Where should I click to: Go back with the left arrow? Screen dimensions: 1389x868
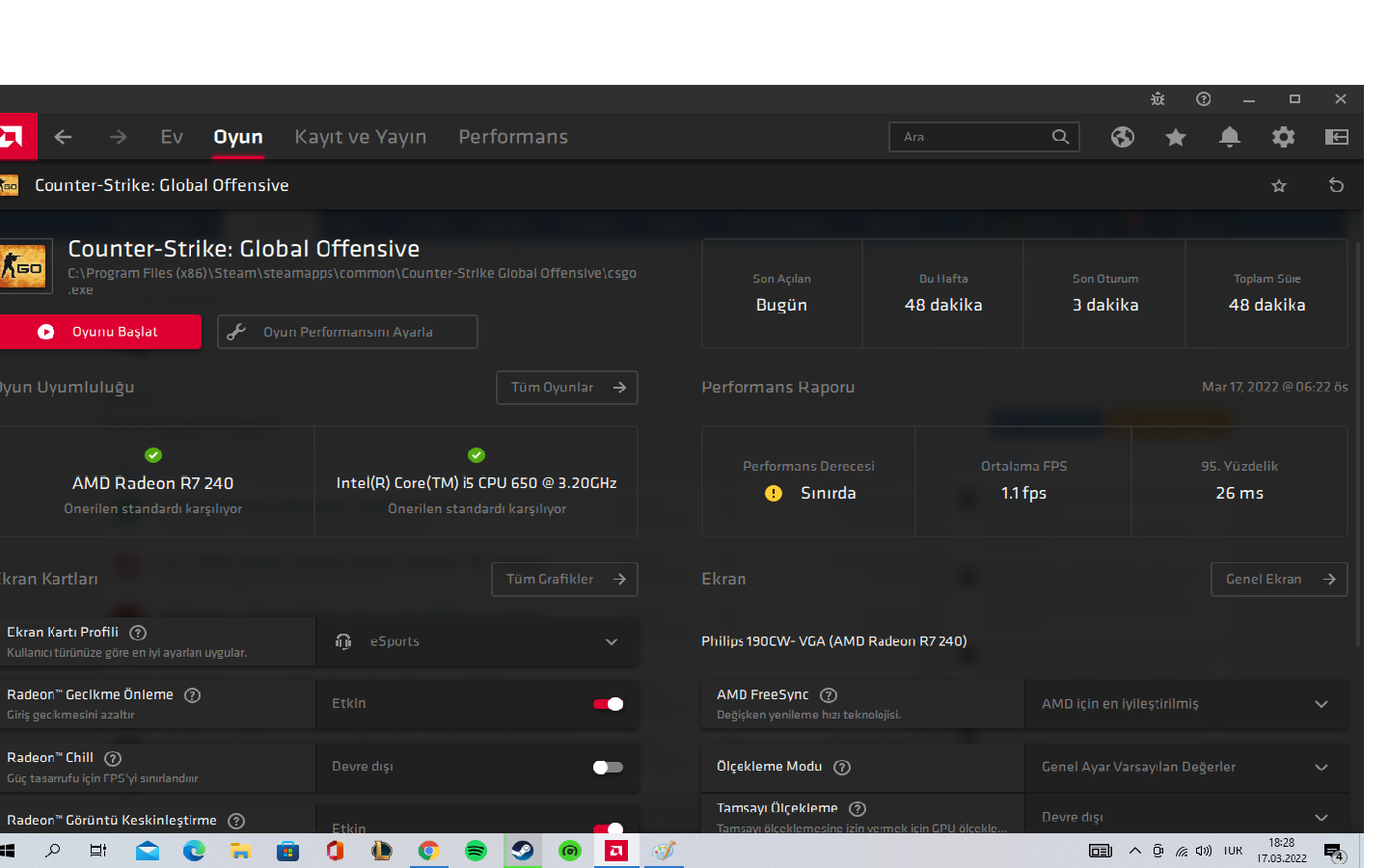(64, 137)
